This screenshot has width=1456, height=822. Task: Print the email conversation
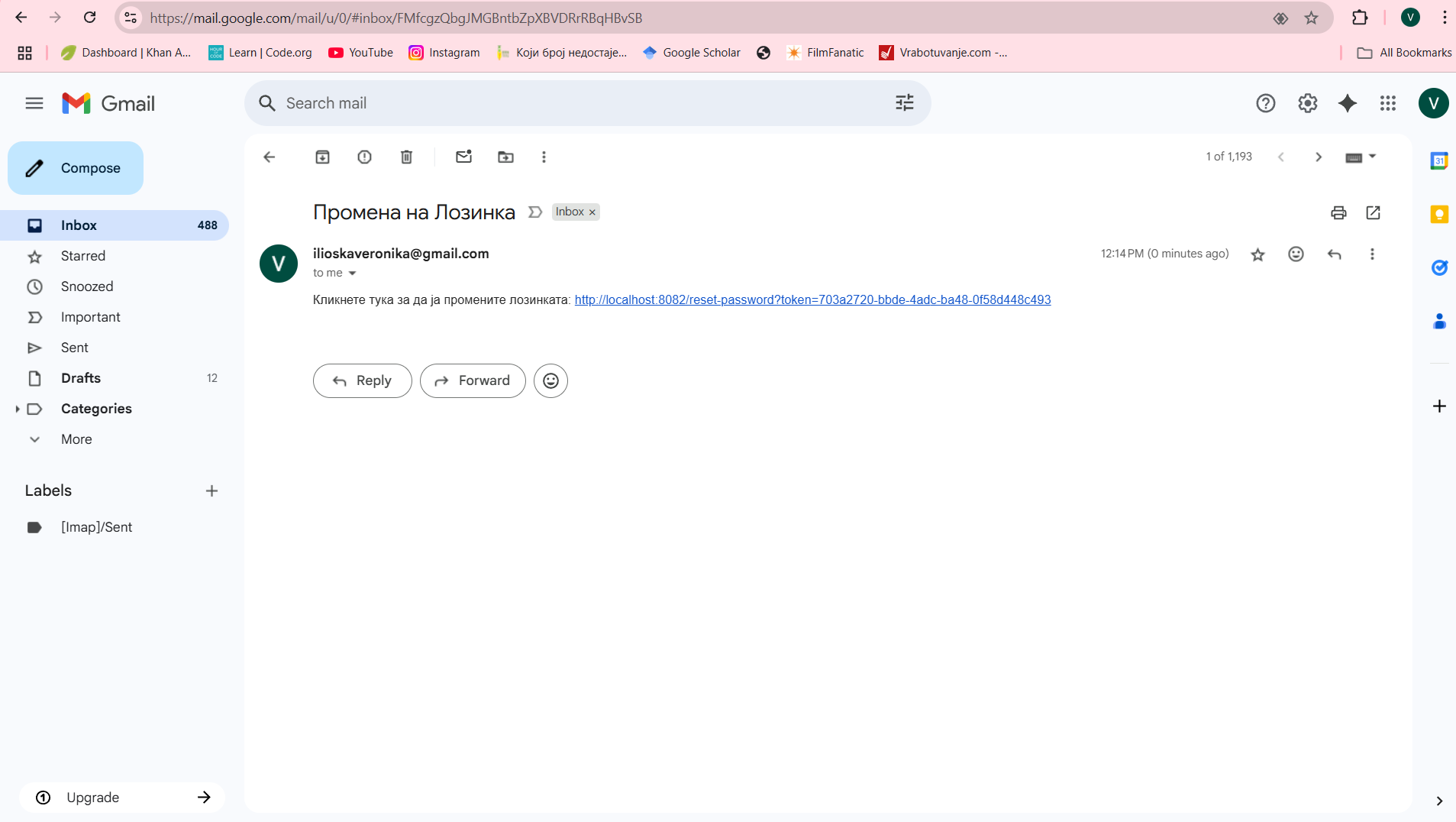(x=1338, y=212)
